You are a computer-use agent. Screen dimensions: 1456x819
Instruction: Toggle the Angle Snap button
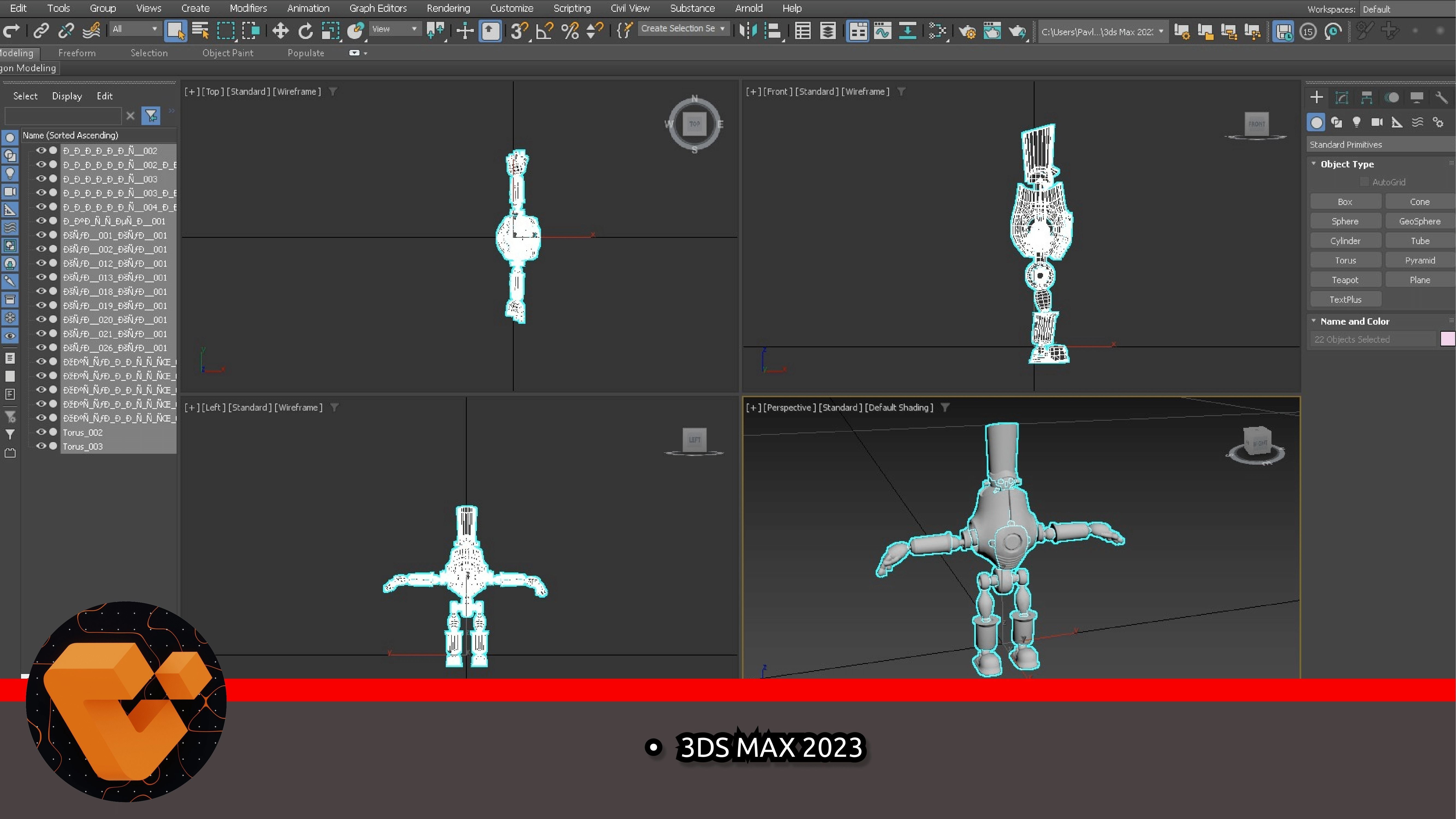pyautogui.click(x=544, y=31)
